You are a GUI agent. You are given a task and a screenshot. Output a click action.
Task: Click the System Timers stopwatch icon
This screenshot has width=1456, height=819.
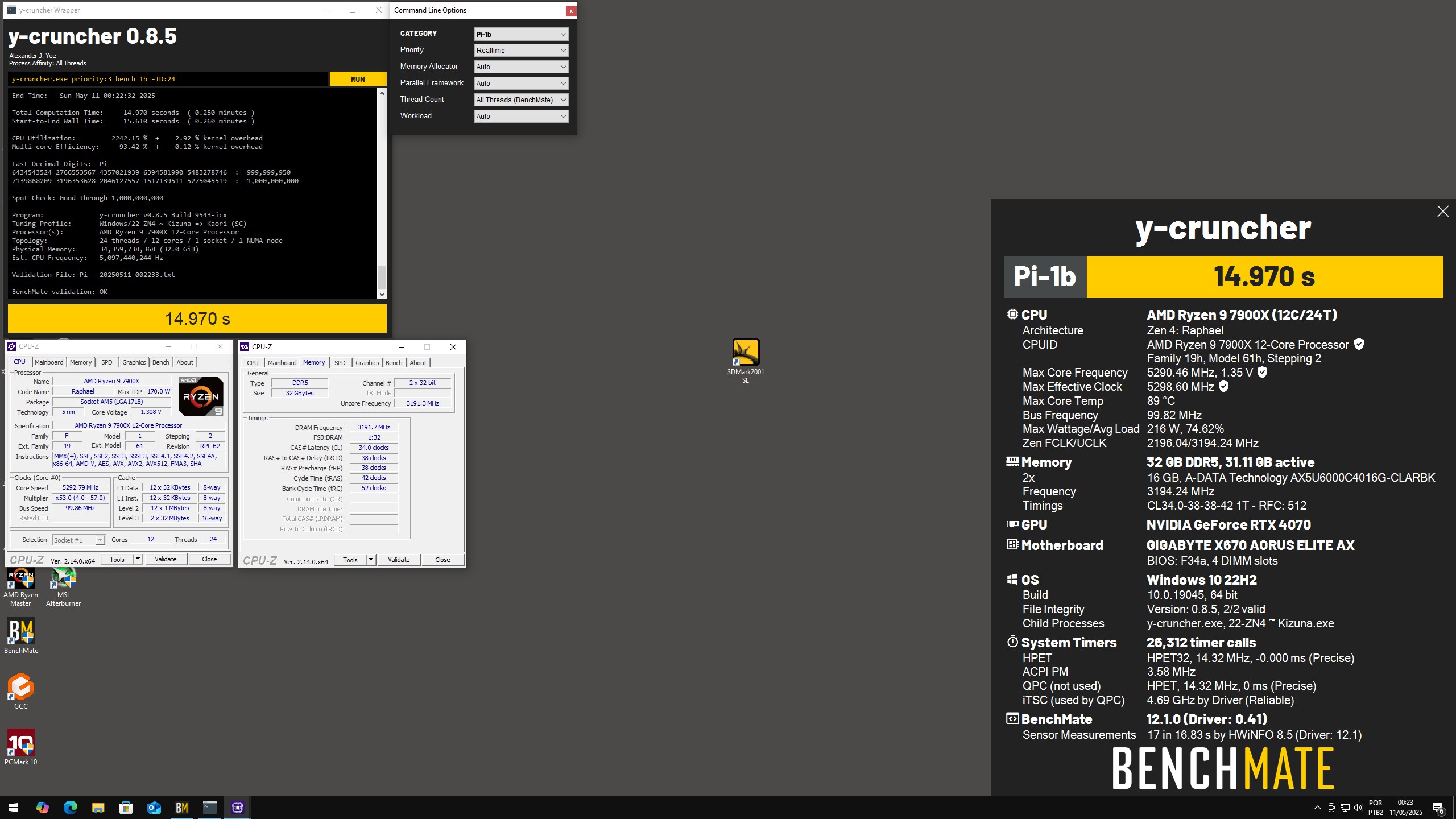1012,642
